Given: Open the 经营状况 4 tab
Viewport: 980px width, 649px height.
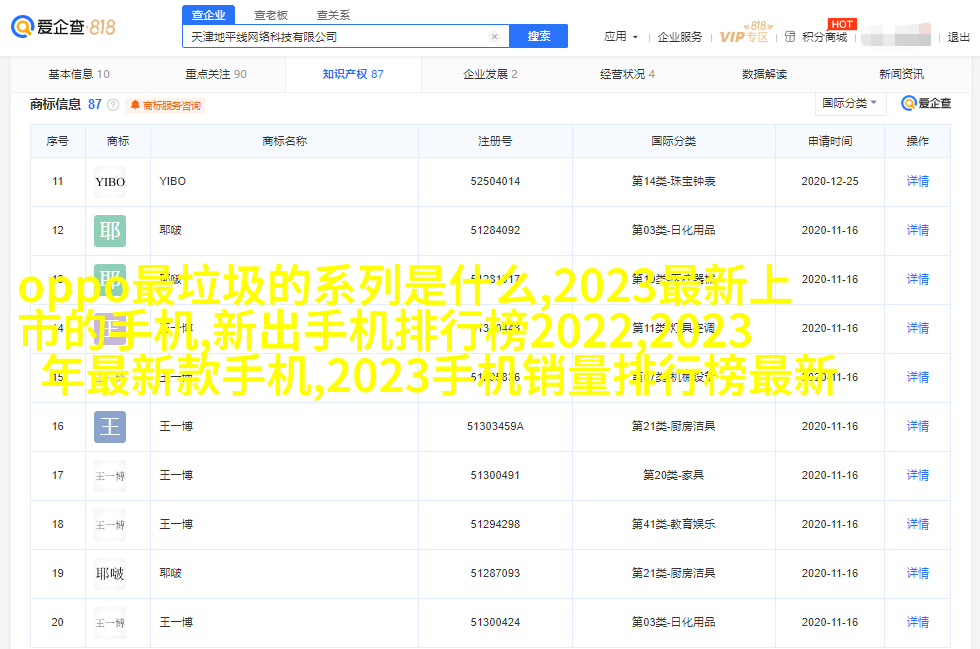Looking at the screenshot, I should click(x=628, y=74).
